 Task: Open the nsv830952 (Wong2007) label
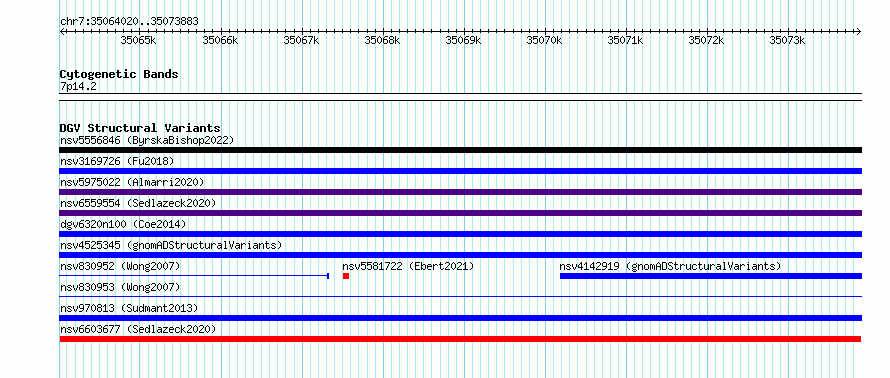[x=120, y=266]
